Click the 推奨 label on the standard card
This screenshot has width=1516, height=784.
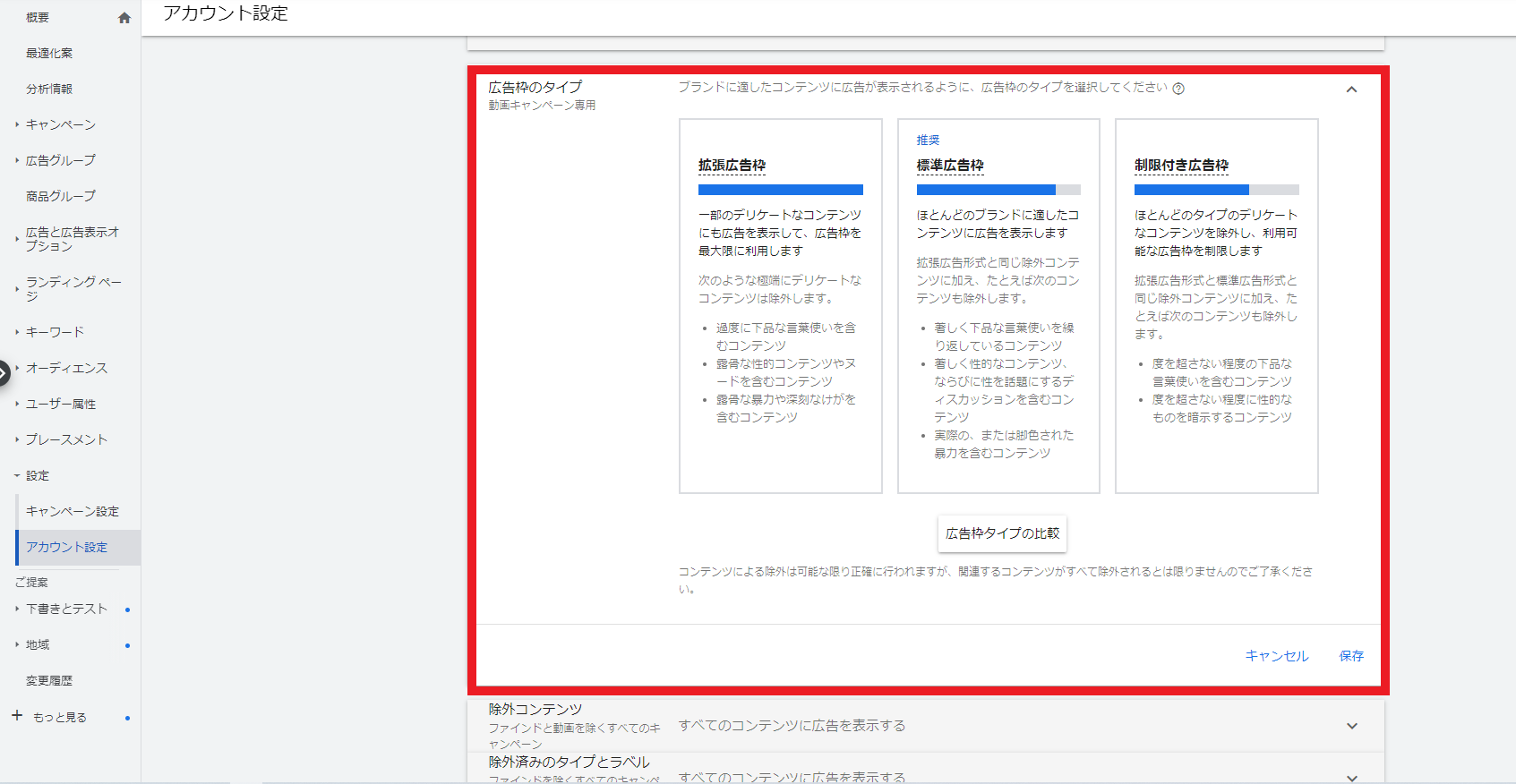tap(928, 141)
